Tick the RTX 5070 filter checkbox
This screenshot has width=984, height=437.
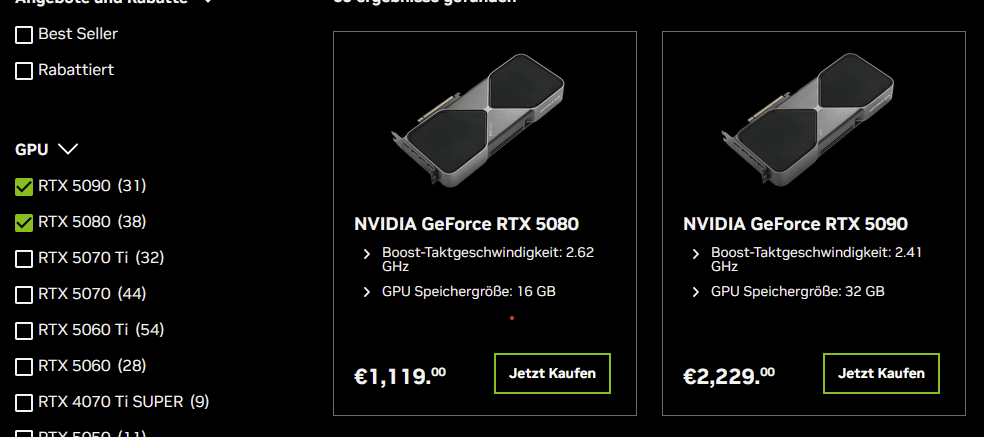point(25,294)
